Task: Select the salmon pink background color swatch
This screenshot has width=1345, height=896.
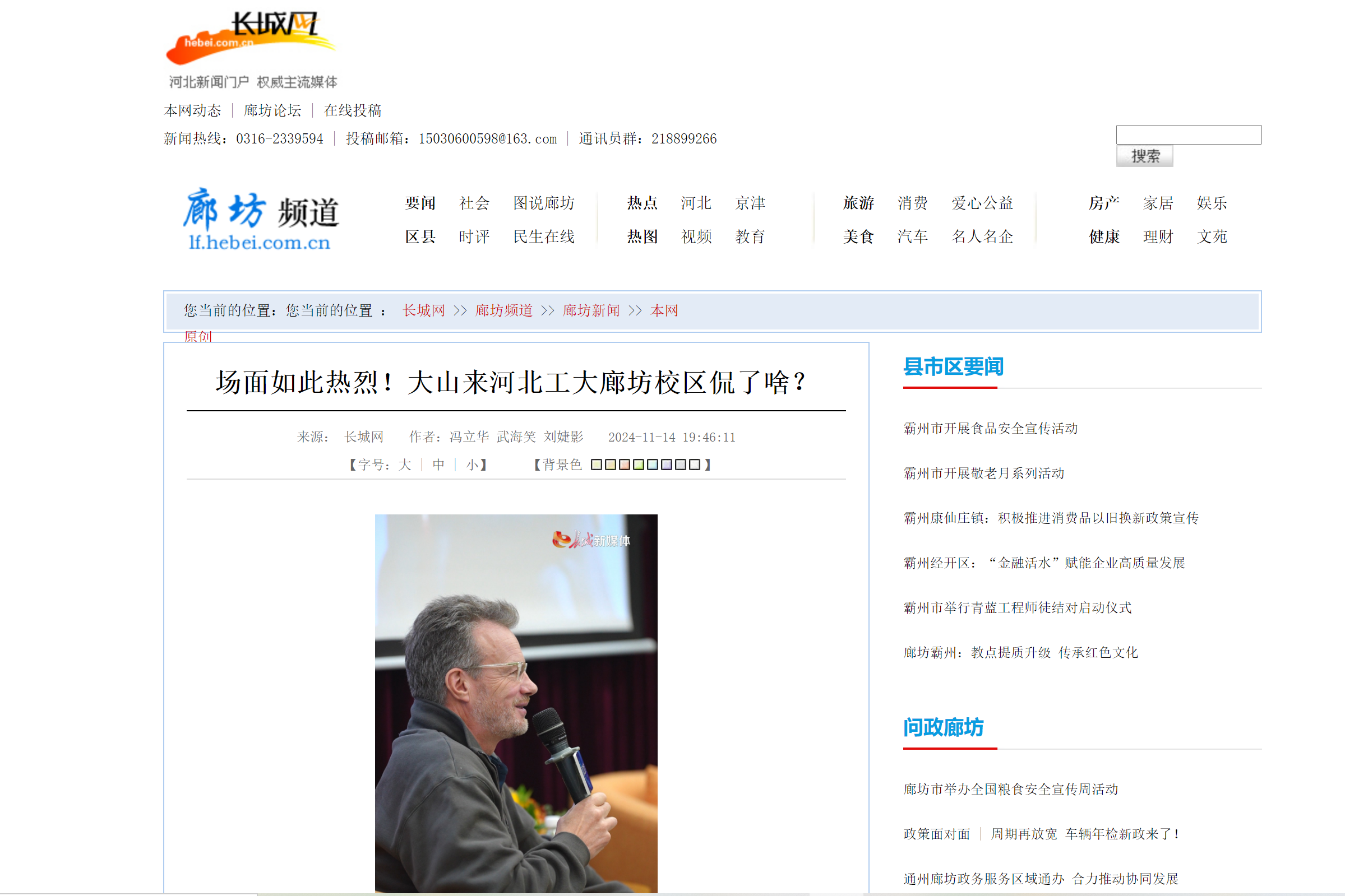Action: click(x=624, y=465)
